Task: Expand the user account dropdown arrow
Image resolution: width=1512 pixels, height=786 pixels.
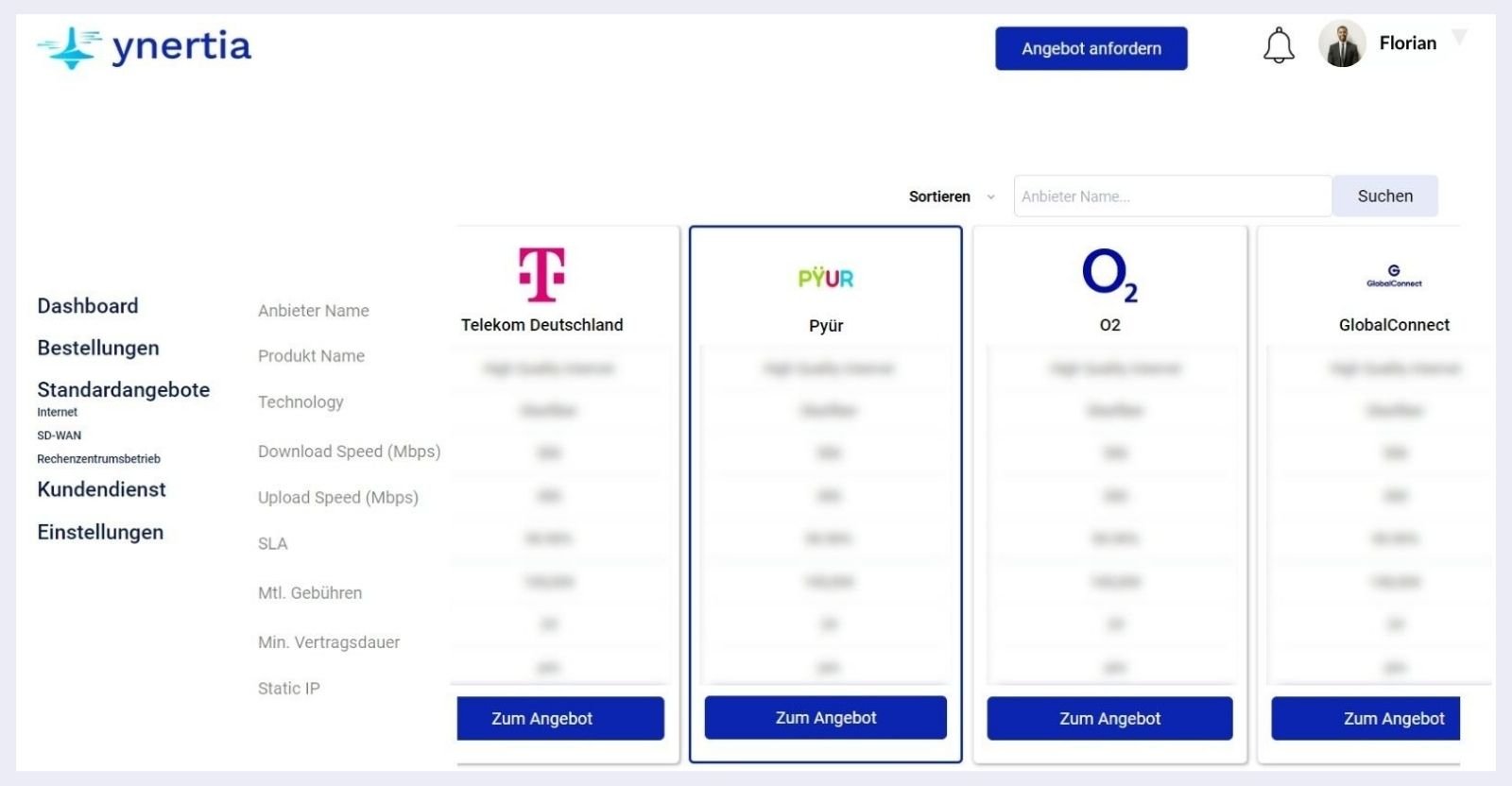Action: (x=1460, y=38)
